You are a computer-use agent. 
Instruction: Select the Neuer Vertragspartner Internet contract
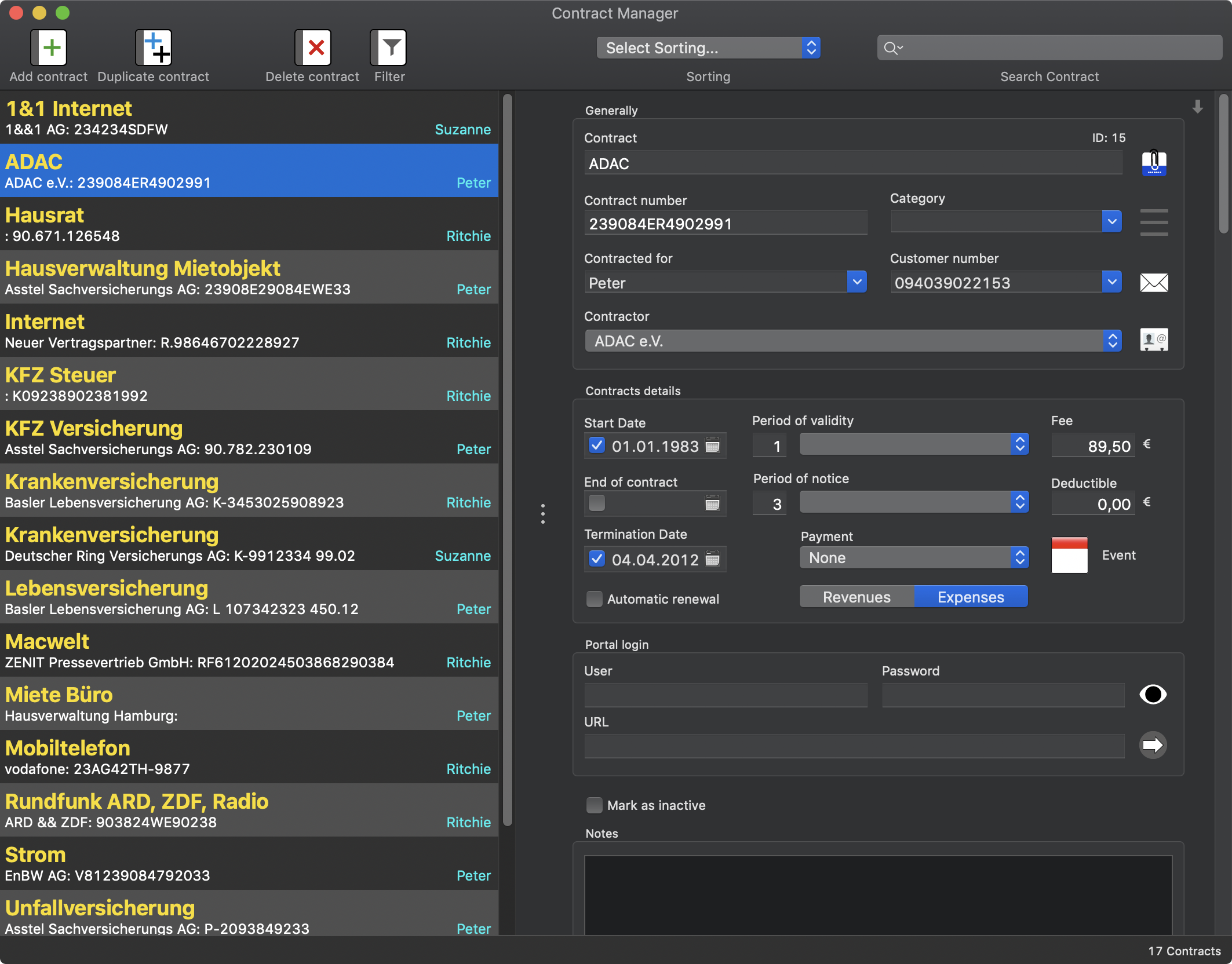click(x=249, y=331)
